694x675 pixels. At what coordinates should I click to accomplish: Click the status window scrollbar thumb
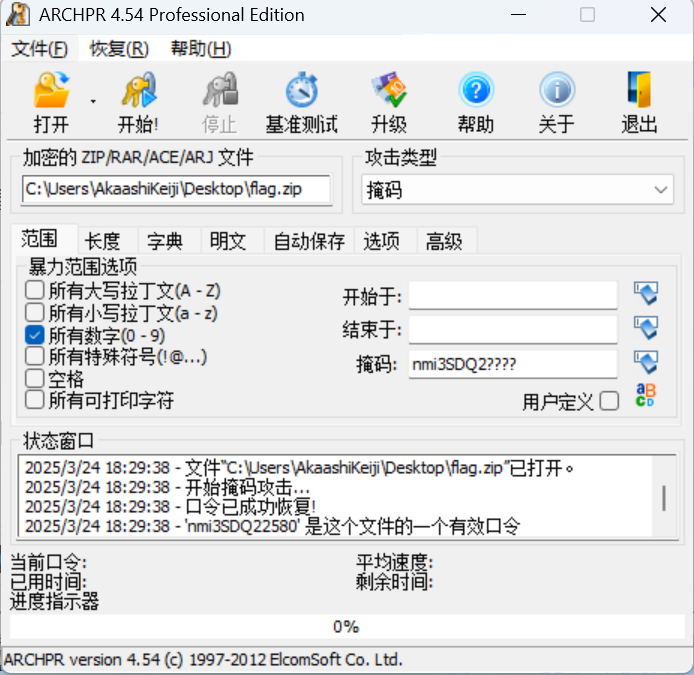pos(663,498)
